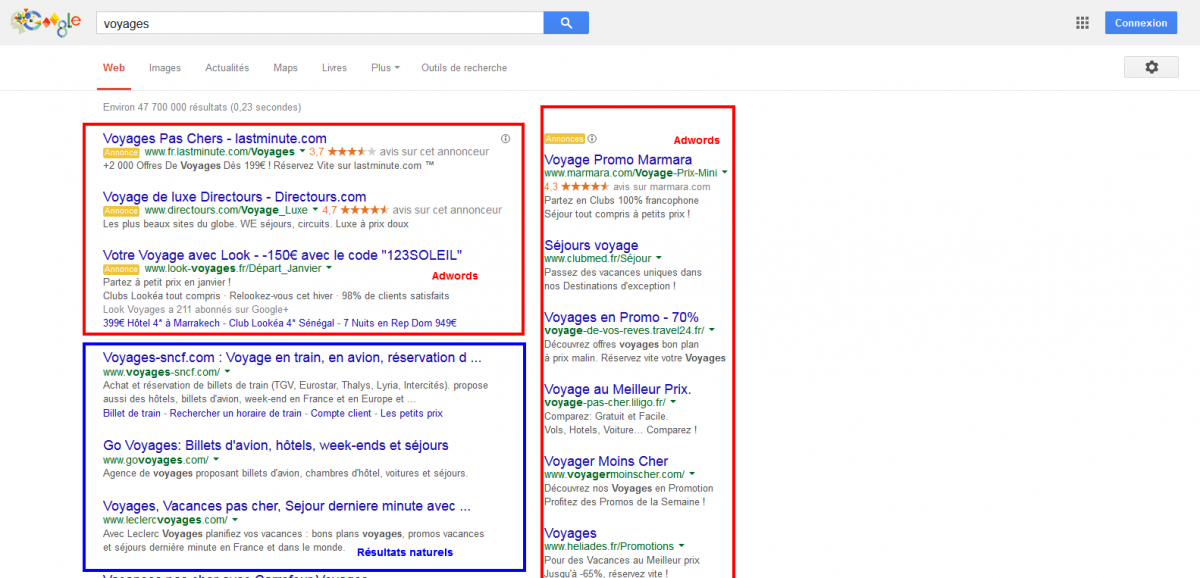Switch to the Livres tab
This screenshot has height=578, width=1200.
coord(334,68)
